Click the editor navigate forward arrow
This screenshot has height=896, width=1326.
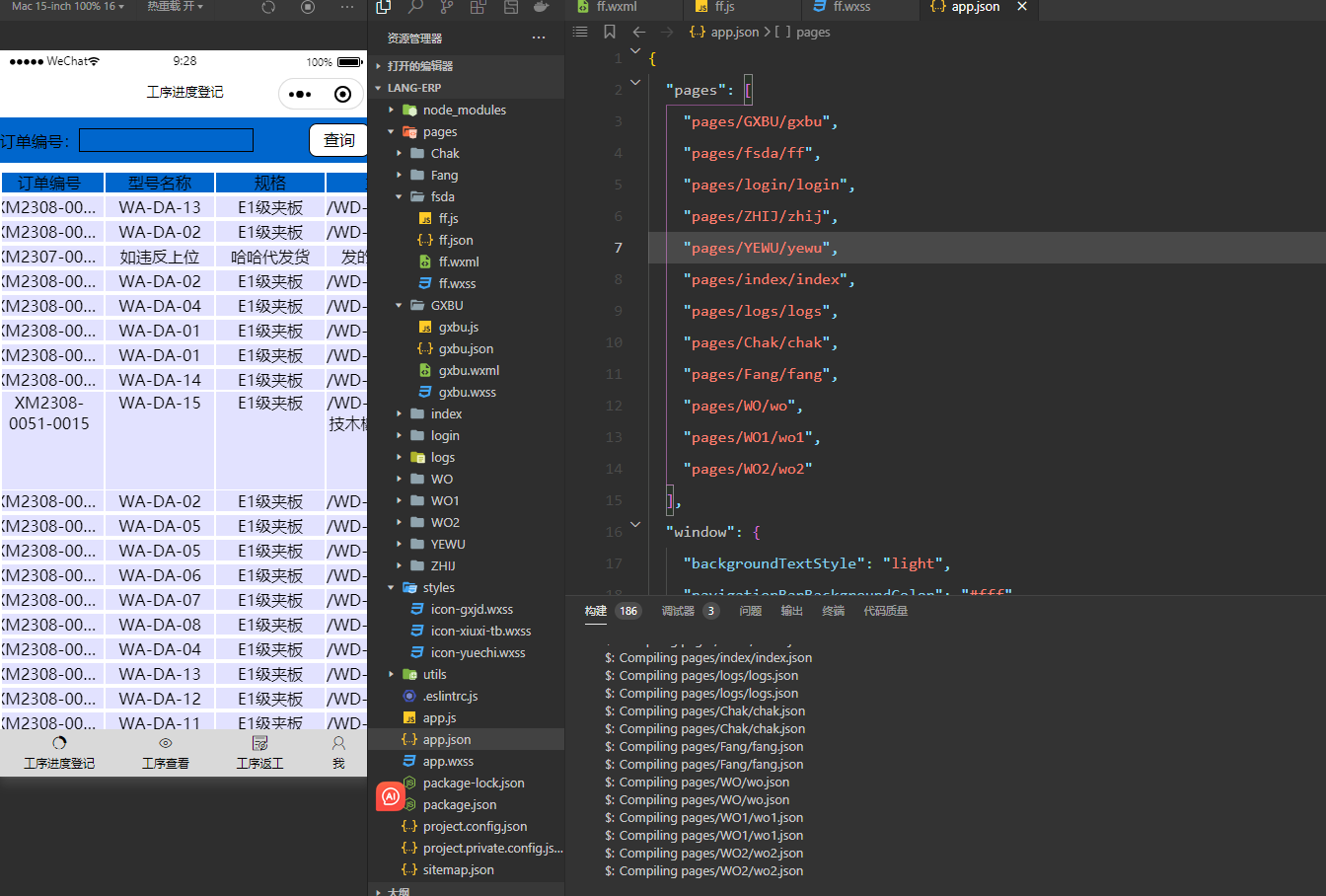(x=667, y=32)
